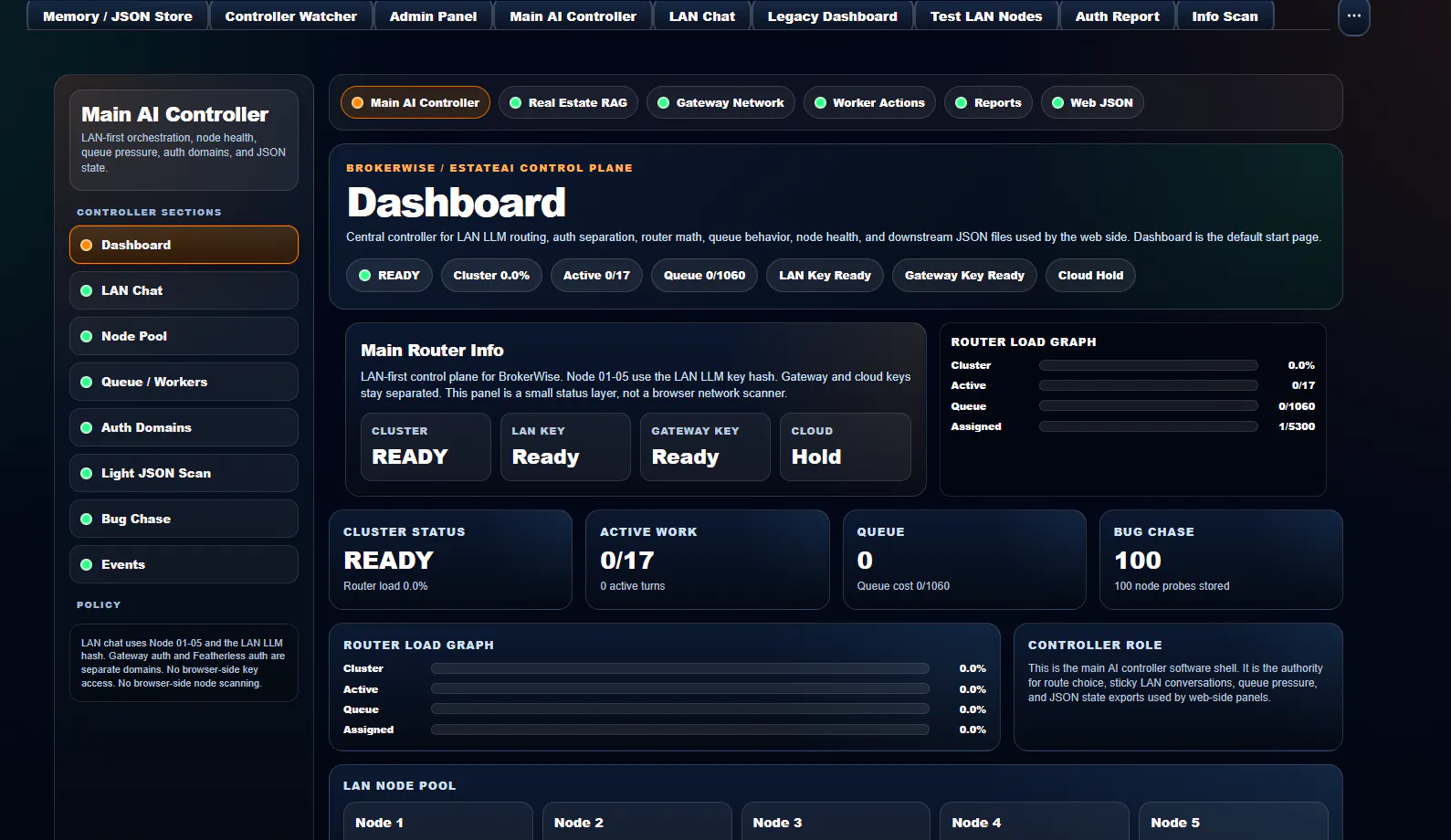Open the Auth Domains section

pos(184,427)
